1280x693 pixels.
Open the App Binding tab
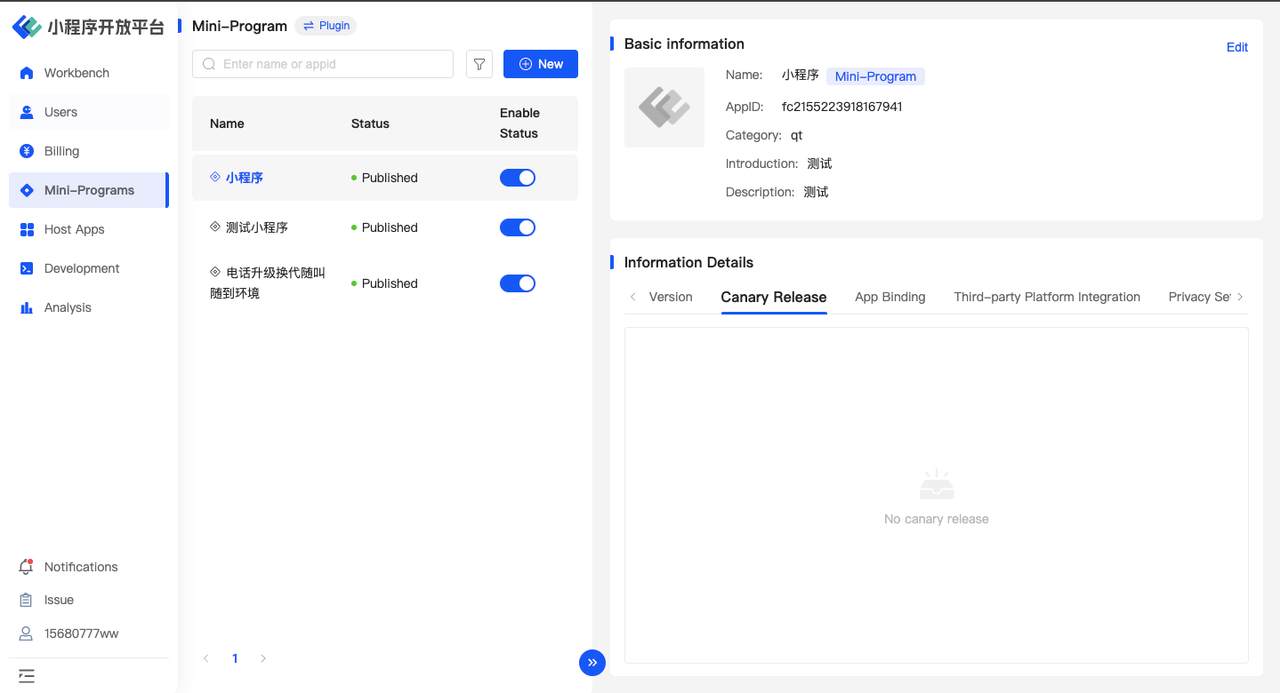coord(890,297)
